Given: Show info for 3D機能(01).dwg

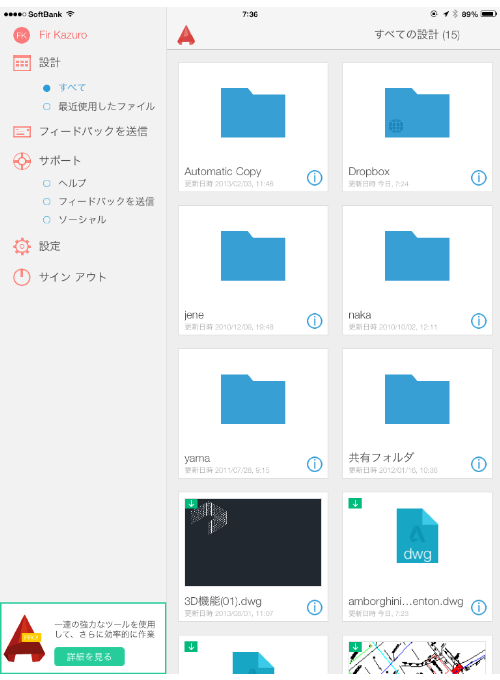Looking at the screenshot, I should (314, 608).
